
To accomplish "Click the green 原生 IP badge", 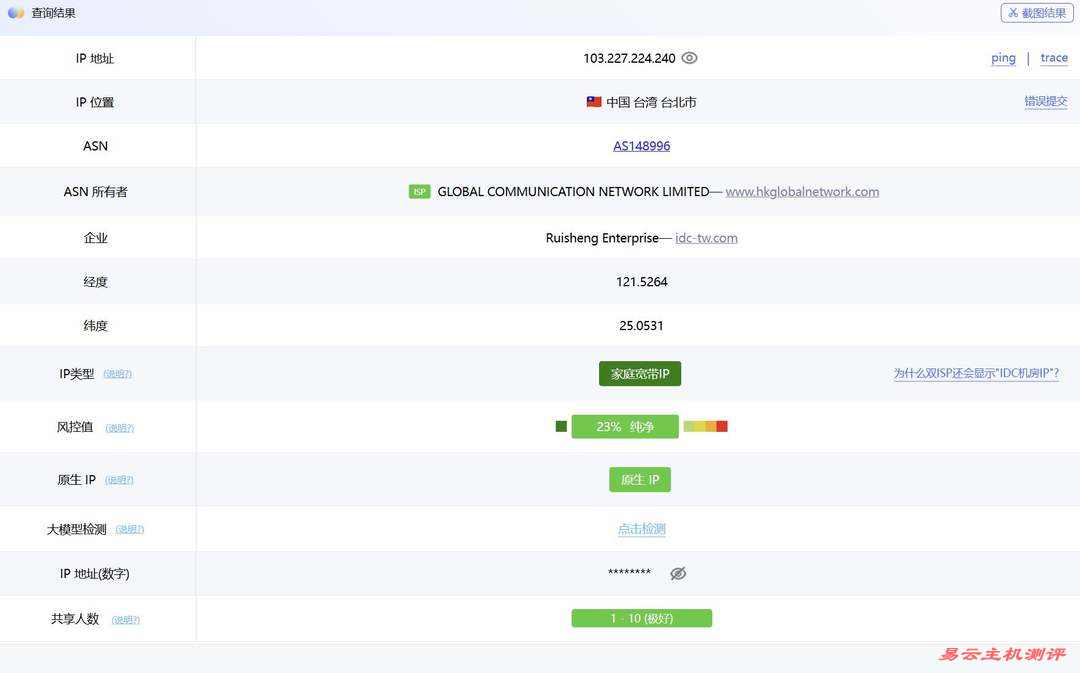I will (x=640, y=480).
